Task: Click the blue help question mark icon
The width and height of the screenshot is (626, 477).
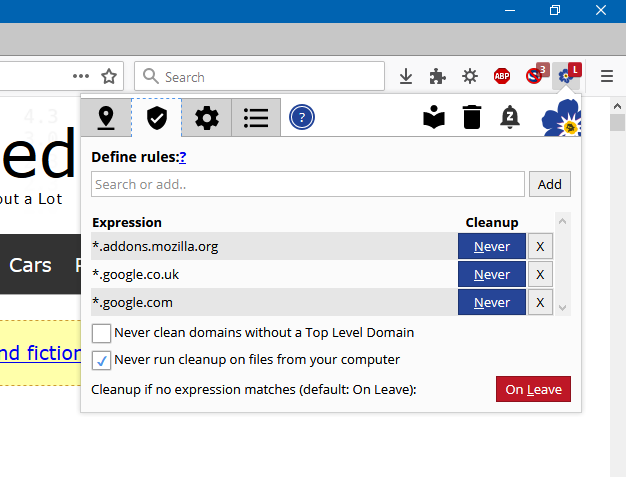Action: pos(302,118)
